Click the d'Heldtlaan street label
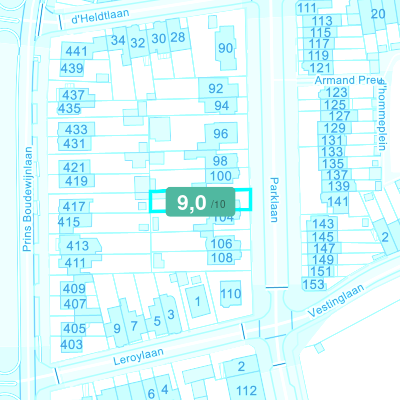Viewport: 400px width, 400px height. pyautogui.click(x=100, y=16)
